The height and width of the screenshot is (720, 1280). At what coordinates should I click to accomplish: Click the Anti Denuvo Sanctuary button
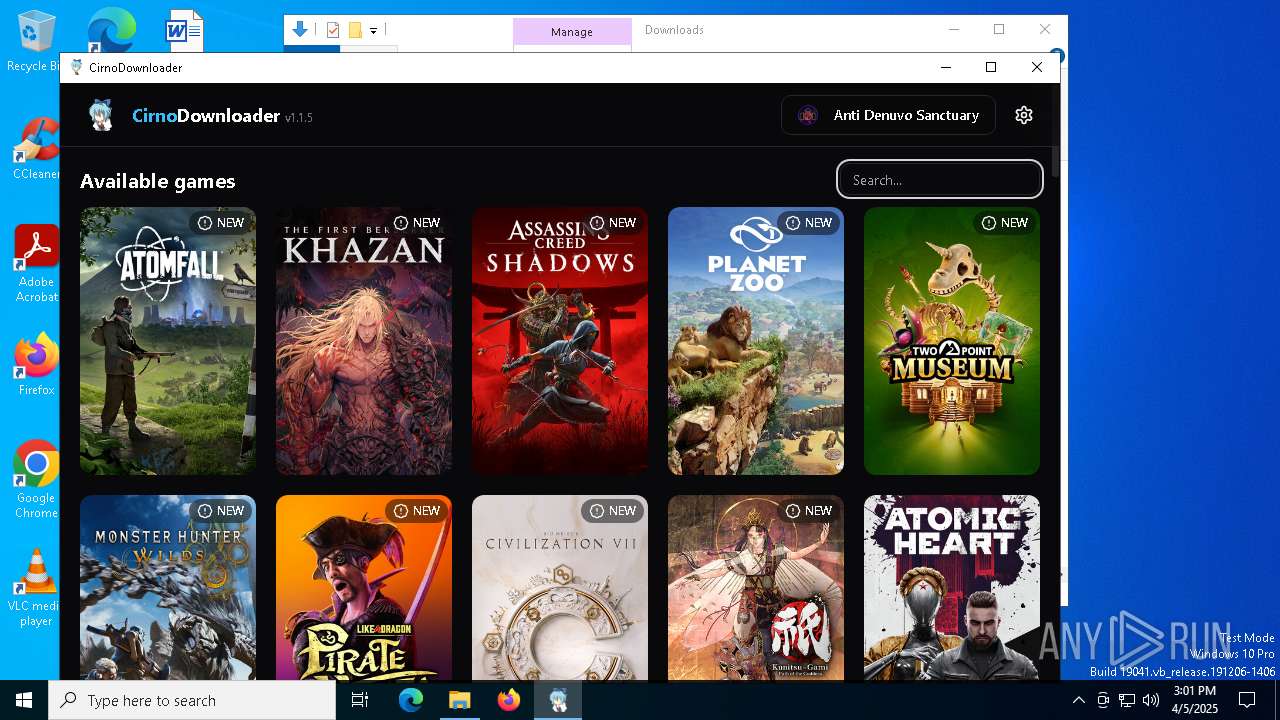tap(888, 115)
